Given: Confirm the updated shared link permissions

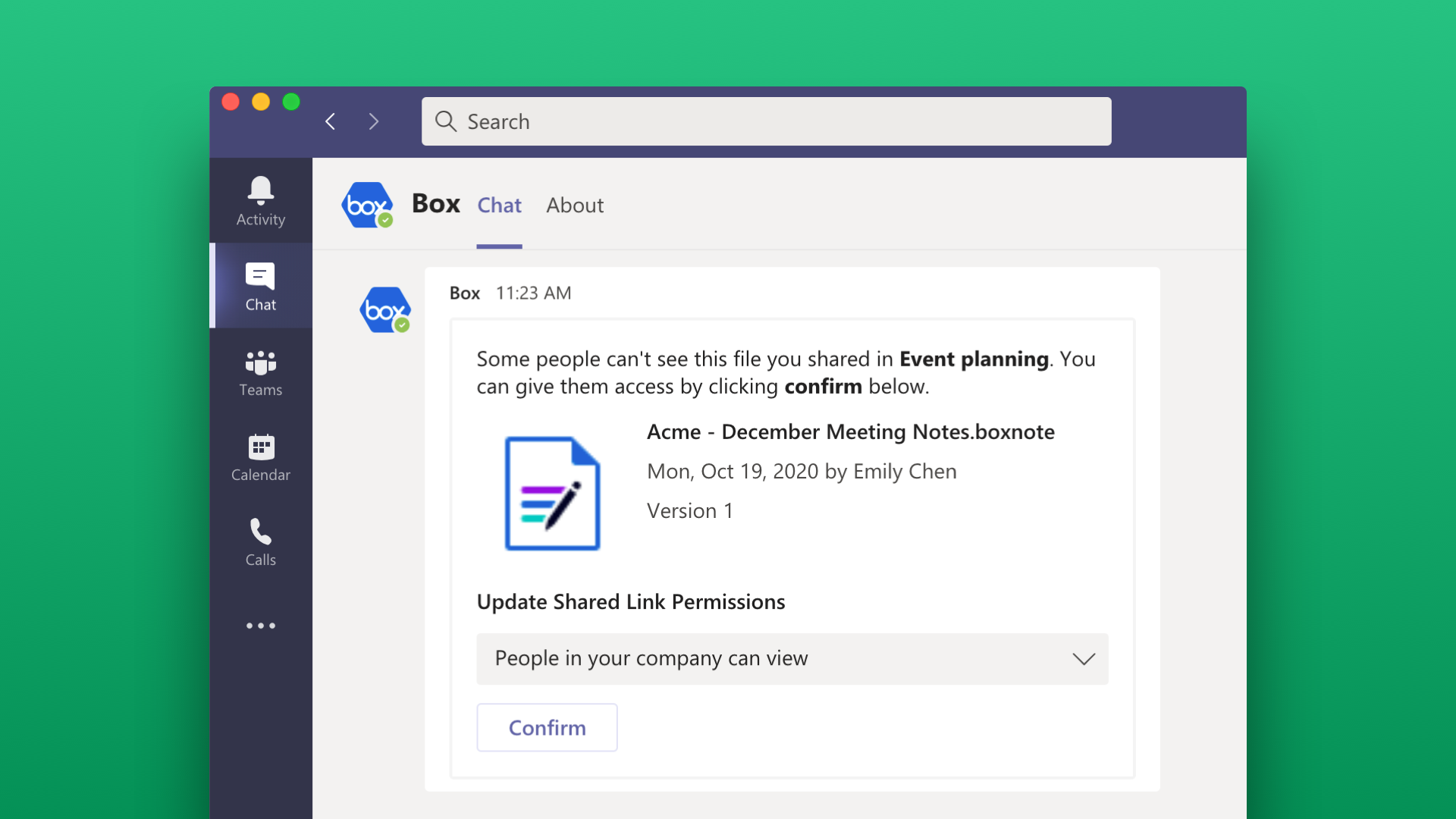Looking at the screenshot, I should (x=547, y=727).
